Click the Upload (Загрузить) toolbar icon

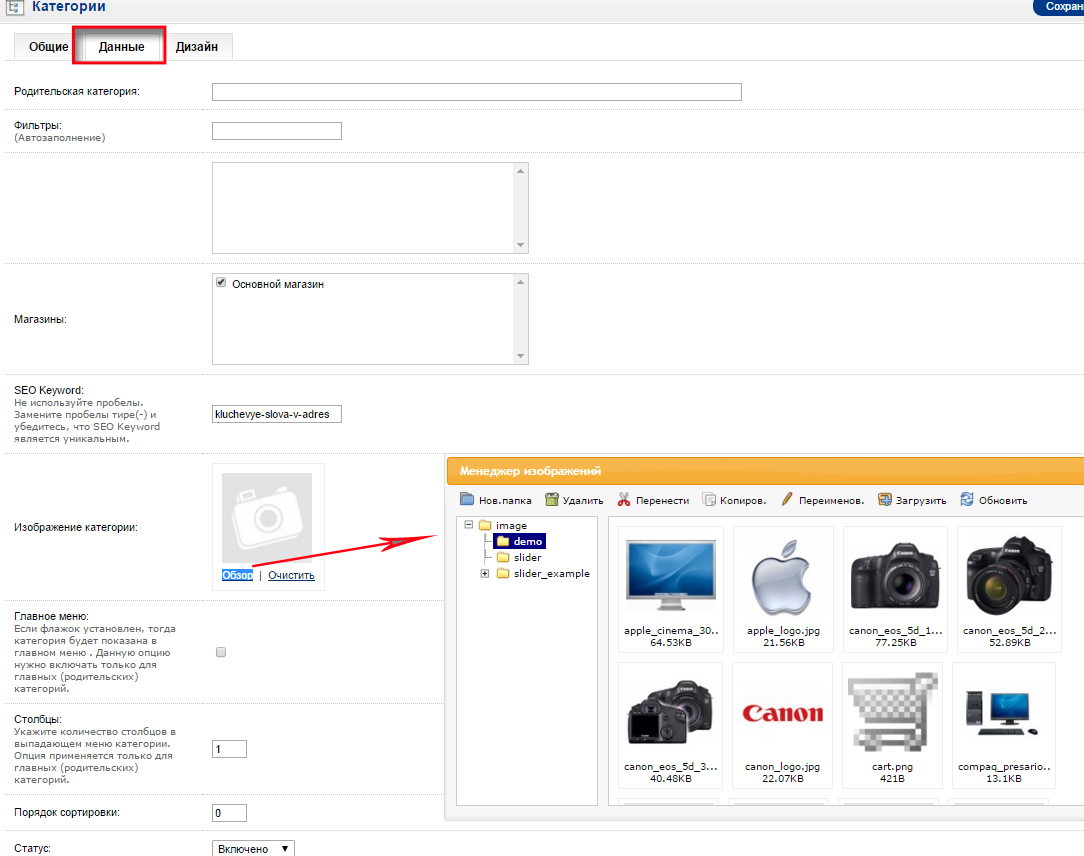pyautogui.click(x=884, y=500)
